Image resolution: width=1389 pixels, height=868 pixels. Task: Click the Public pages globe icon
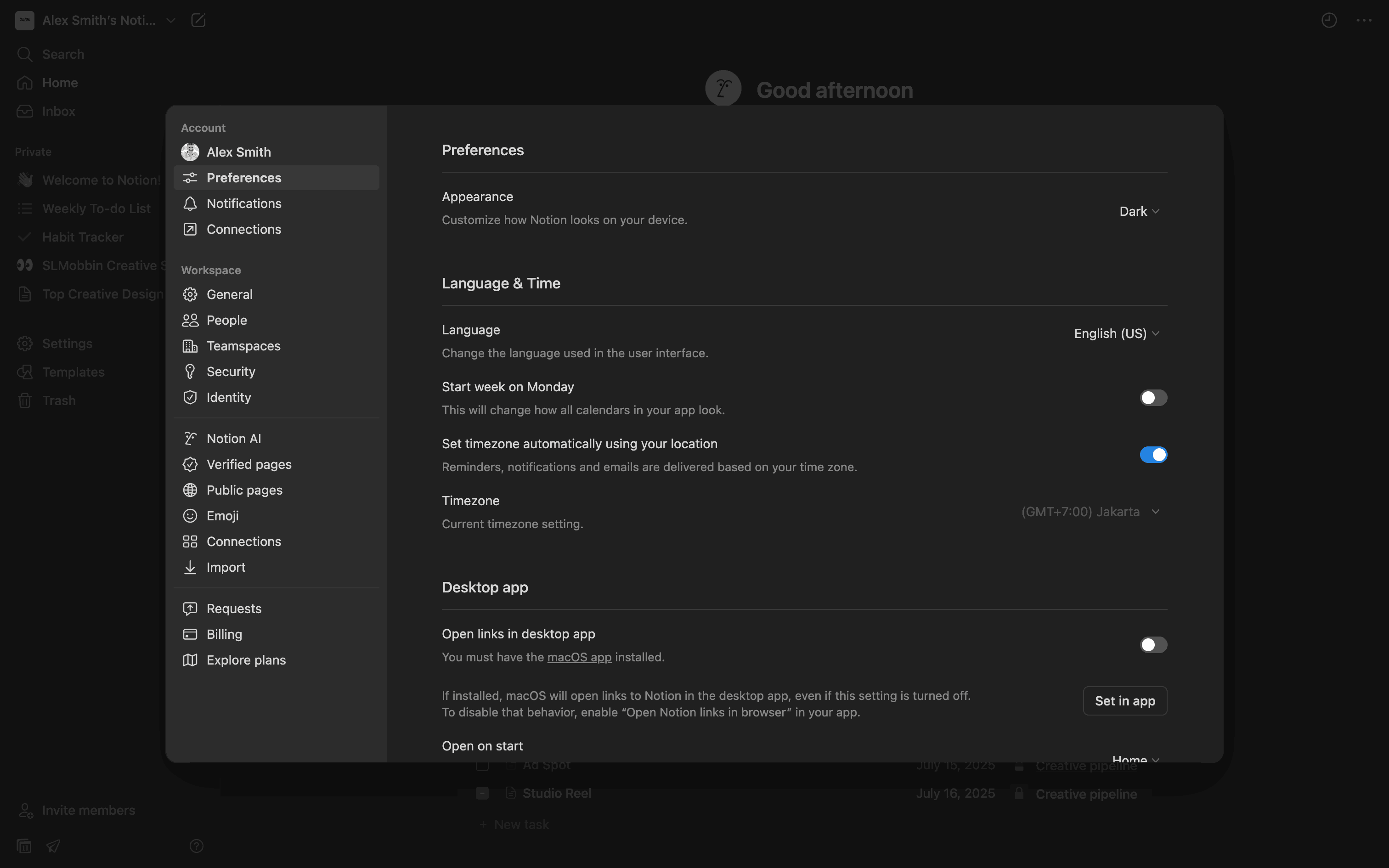[x=190, y=490]
